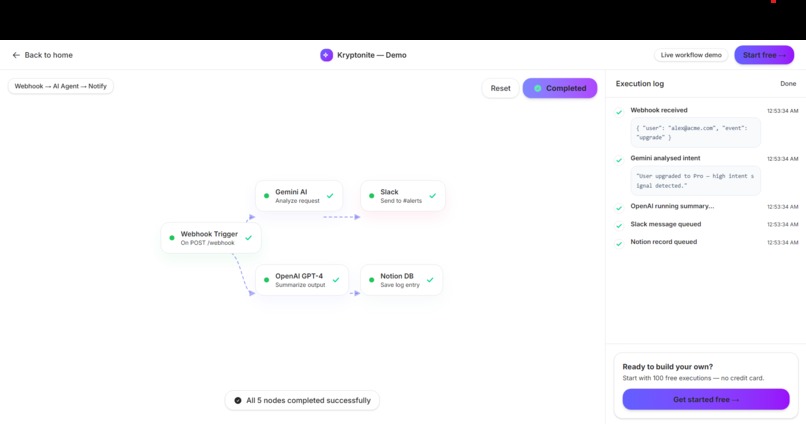Click the Live workflow demo pill
The image size is (806, 424).
691,55
